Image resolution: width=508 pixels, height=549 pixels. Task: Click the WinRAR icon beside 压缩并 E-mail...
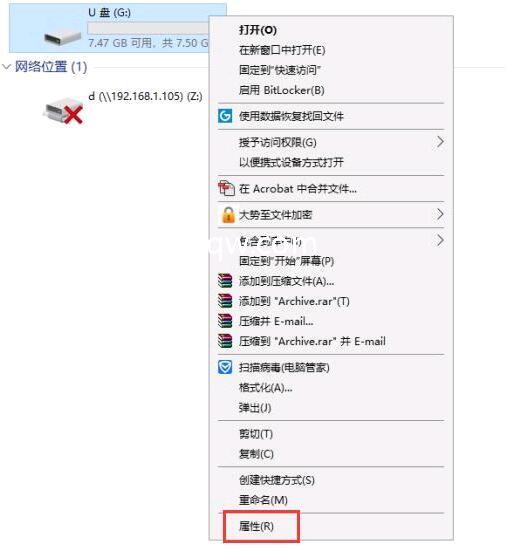tap(225, 321)
